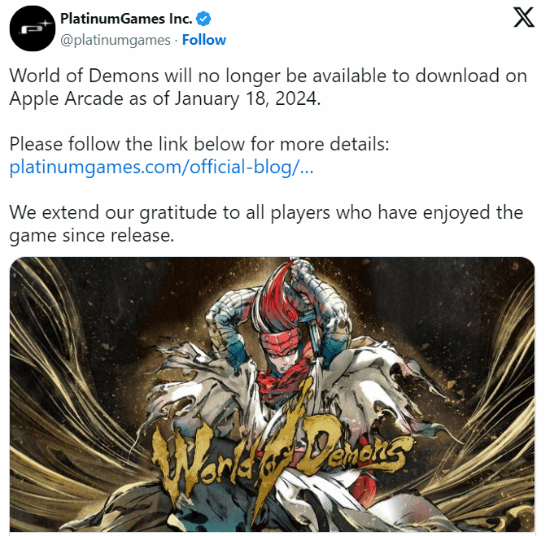This screenshot has width=550, height=536.
Task: Open the World of Demons artwork image
Action: [272, 394]
